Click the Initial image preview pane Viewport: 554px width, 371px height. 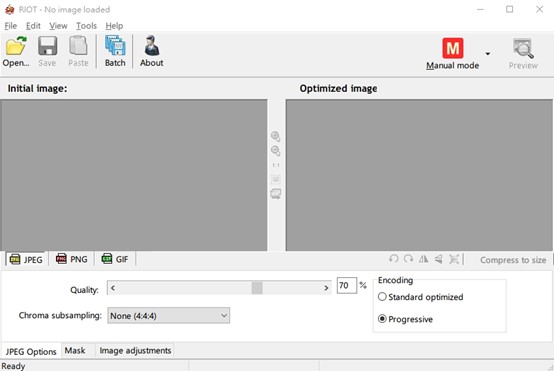[134, 175]
